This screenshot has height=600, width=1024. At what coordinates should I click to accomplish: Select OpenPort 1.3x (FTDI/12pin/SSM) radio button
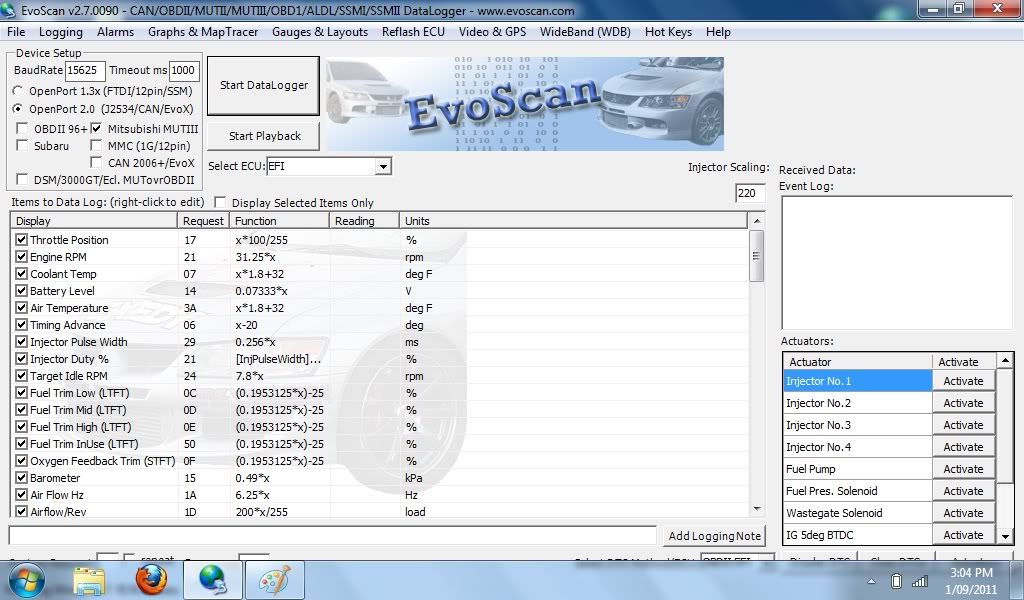click(18, 91)
